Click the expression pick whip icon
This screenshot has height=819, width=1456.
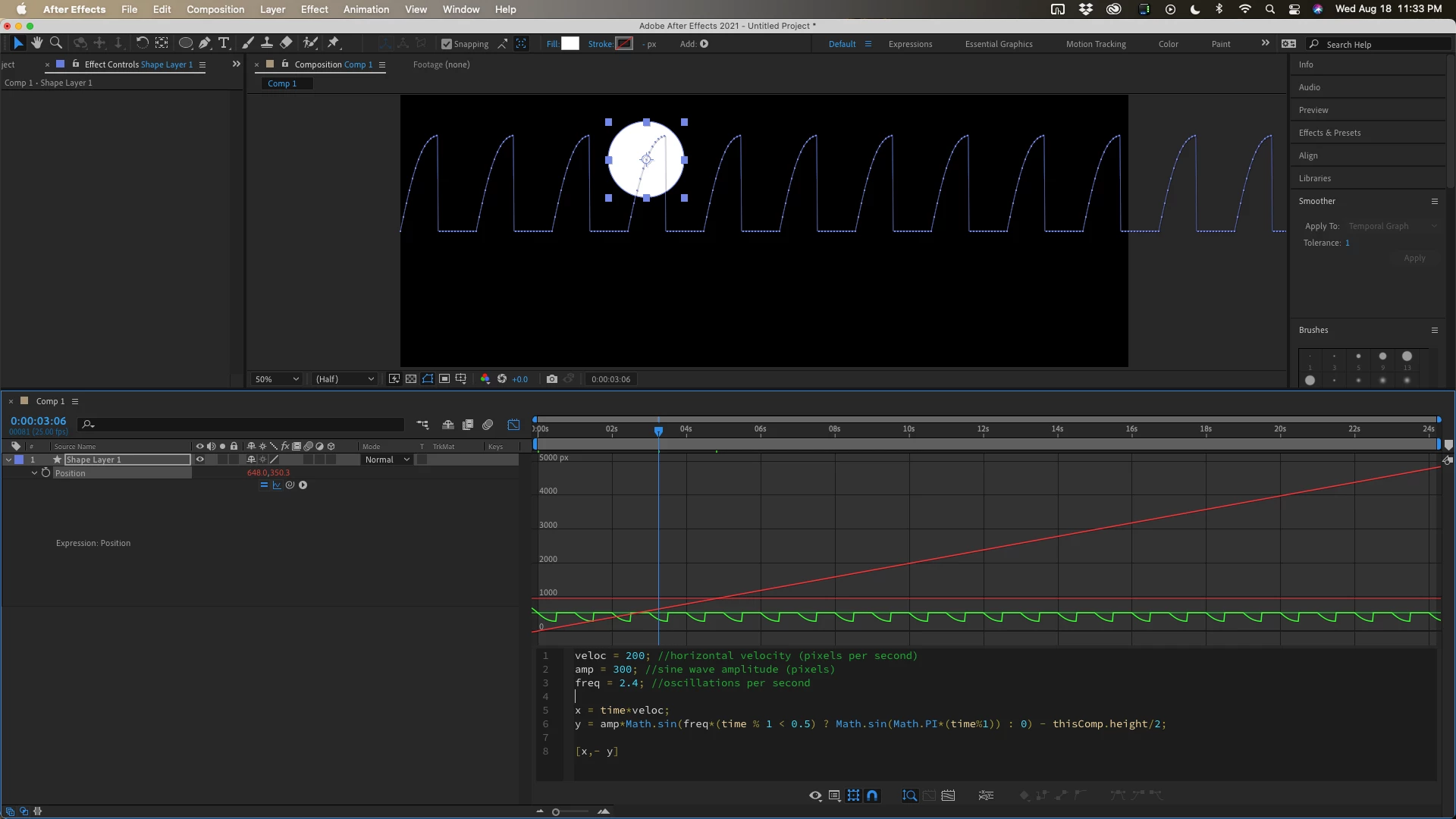[290, 485]
